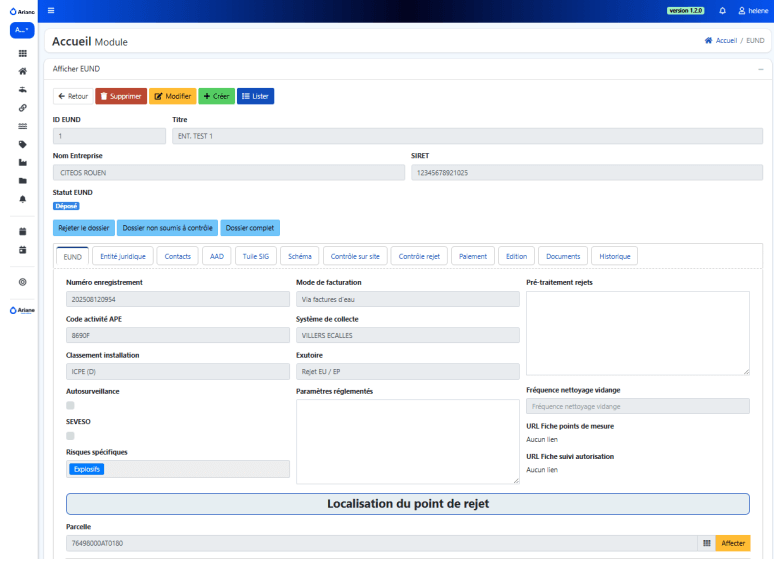Screen dimensions: 774x561
Task: Click the faucet icon in left sidebar
Action: [22, 89]
